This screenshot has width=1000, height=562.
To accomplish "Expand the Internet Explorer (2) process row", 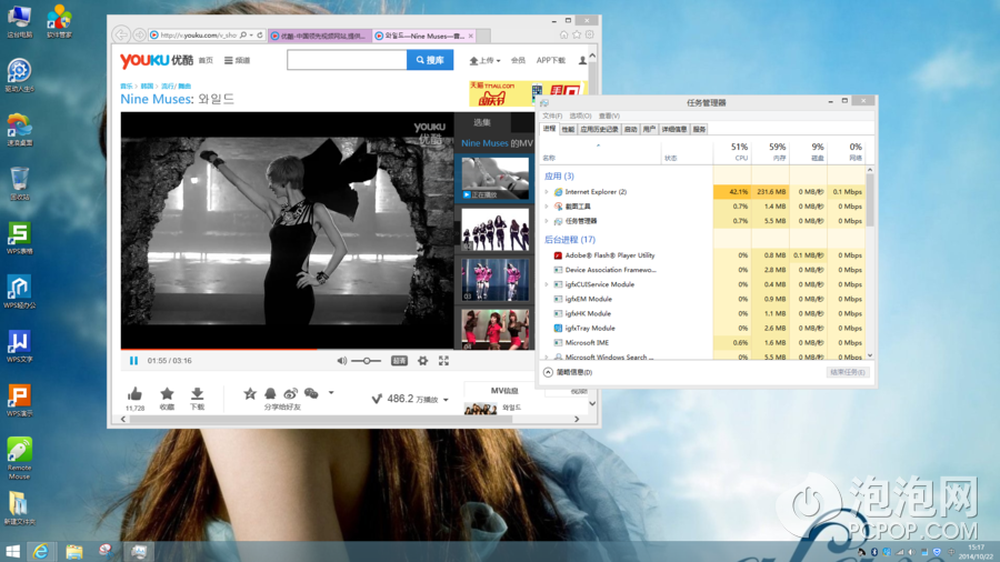I will pos(547,192).
